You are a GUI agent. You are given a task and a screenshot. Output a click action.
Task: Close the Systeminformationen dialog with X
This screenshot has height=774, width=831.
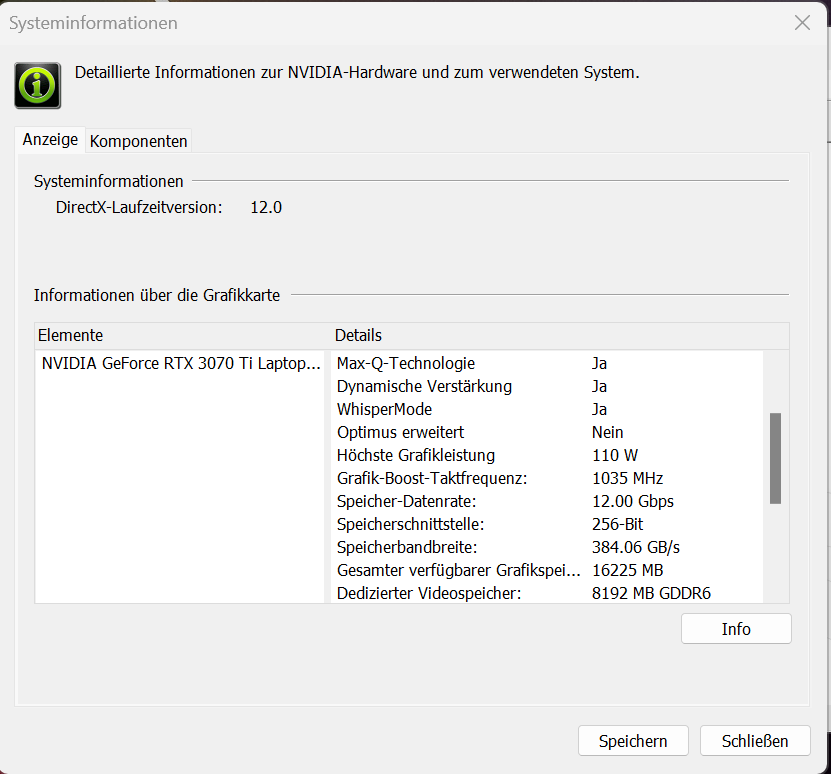point(802,23)
